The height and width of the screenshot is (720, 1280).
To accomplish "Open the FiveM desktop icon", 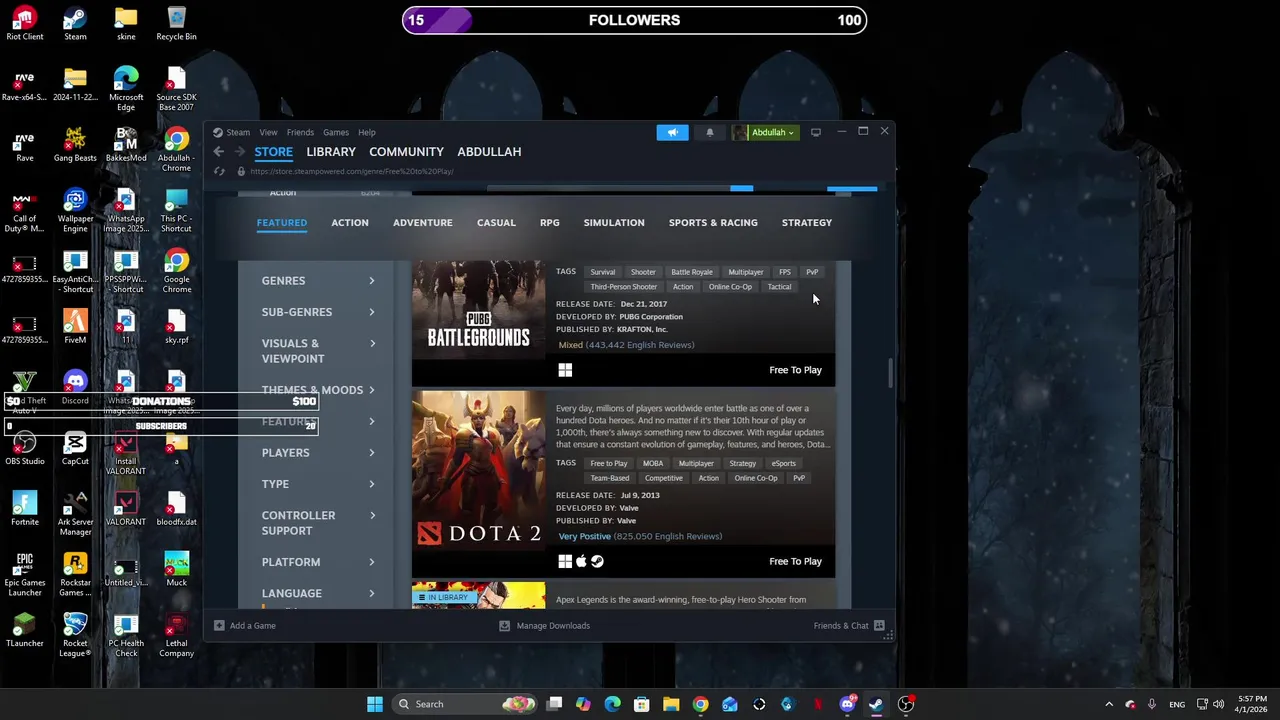I will (75, 326).
